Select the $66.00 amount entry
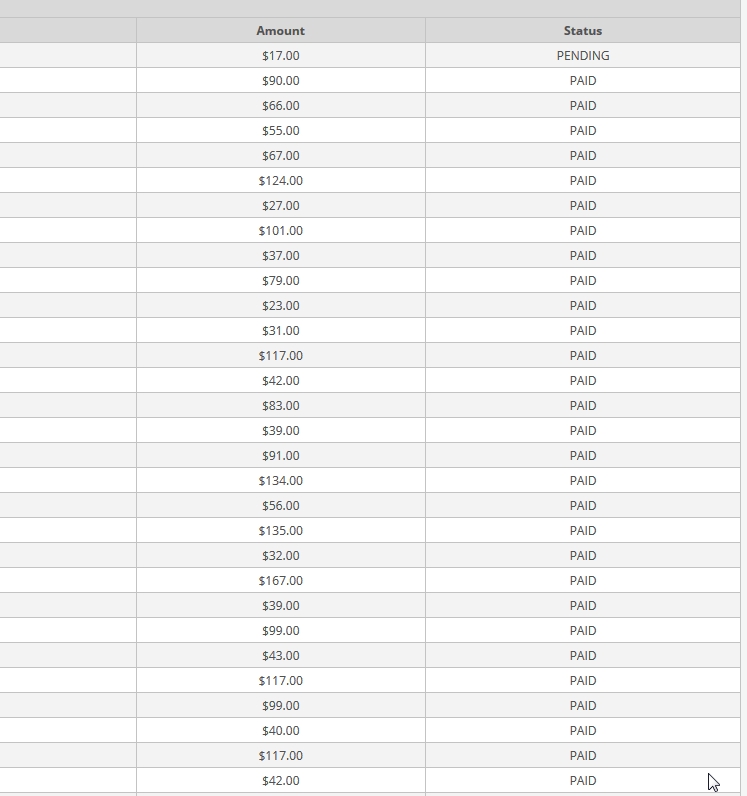747x796 pixels. 280,106
